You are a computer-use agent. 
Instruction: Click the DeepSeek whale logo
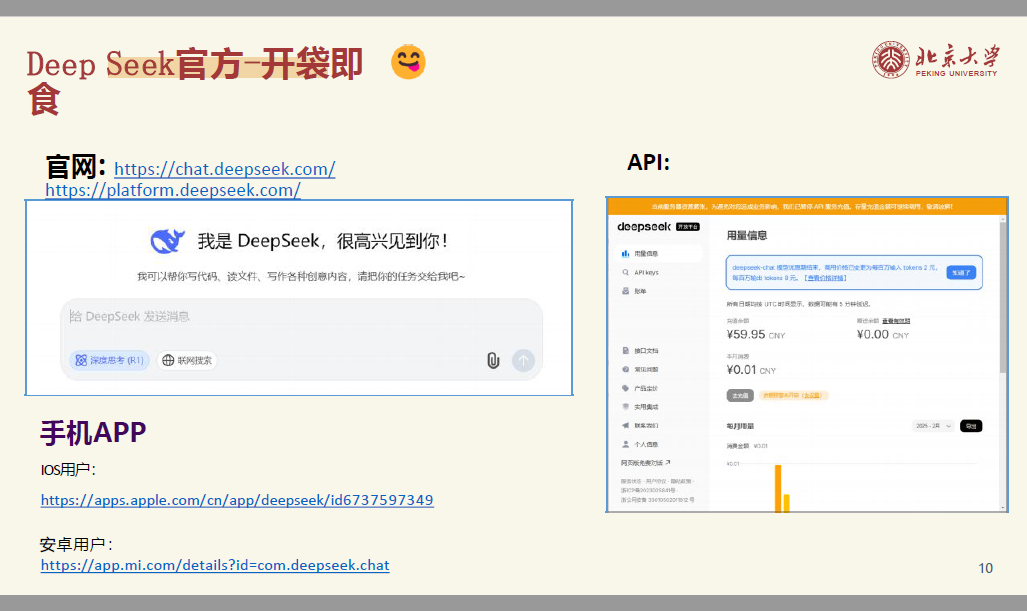(x=168, y=241)
